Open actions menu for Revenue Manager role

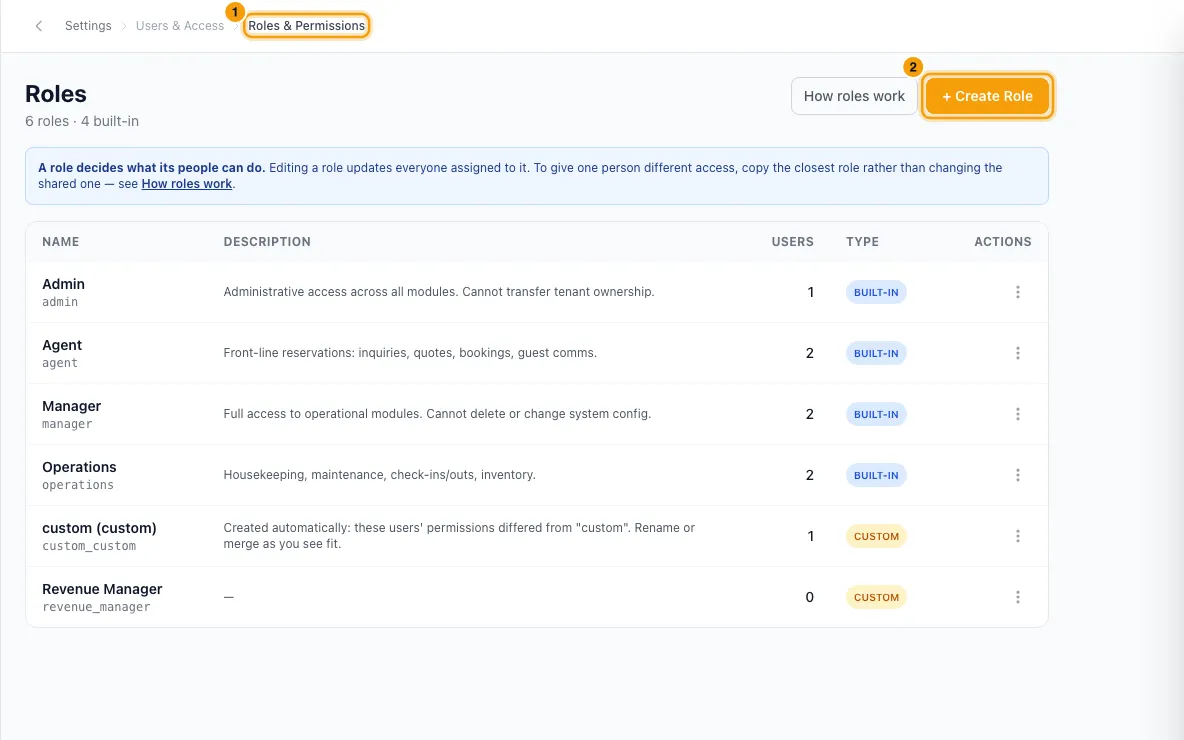pyautogui.click(x=1017, y=597)
